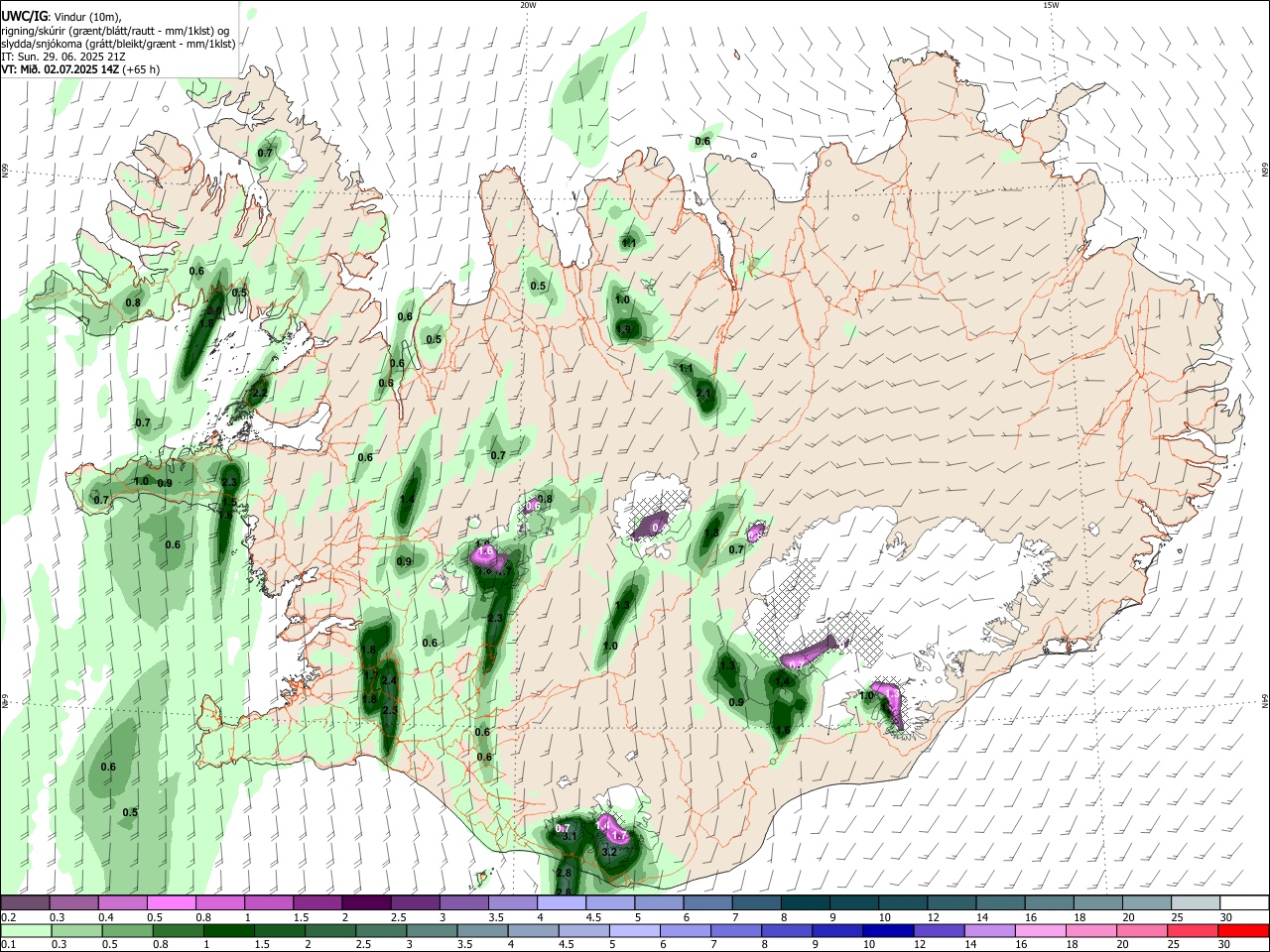Select the darkest purple snow swatch between 2 and 2.5
The width and height of the screenshot is (1270, 952).
click(x=365, y=903)
